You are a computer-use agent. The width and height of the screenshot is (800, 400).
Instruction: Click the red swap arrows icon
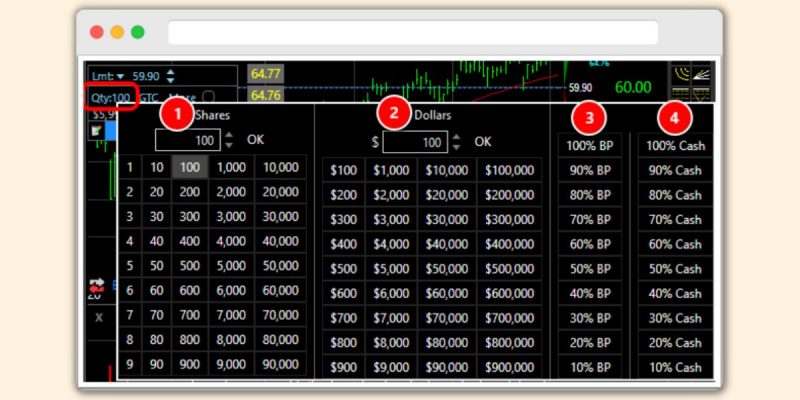coord(96,285)
